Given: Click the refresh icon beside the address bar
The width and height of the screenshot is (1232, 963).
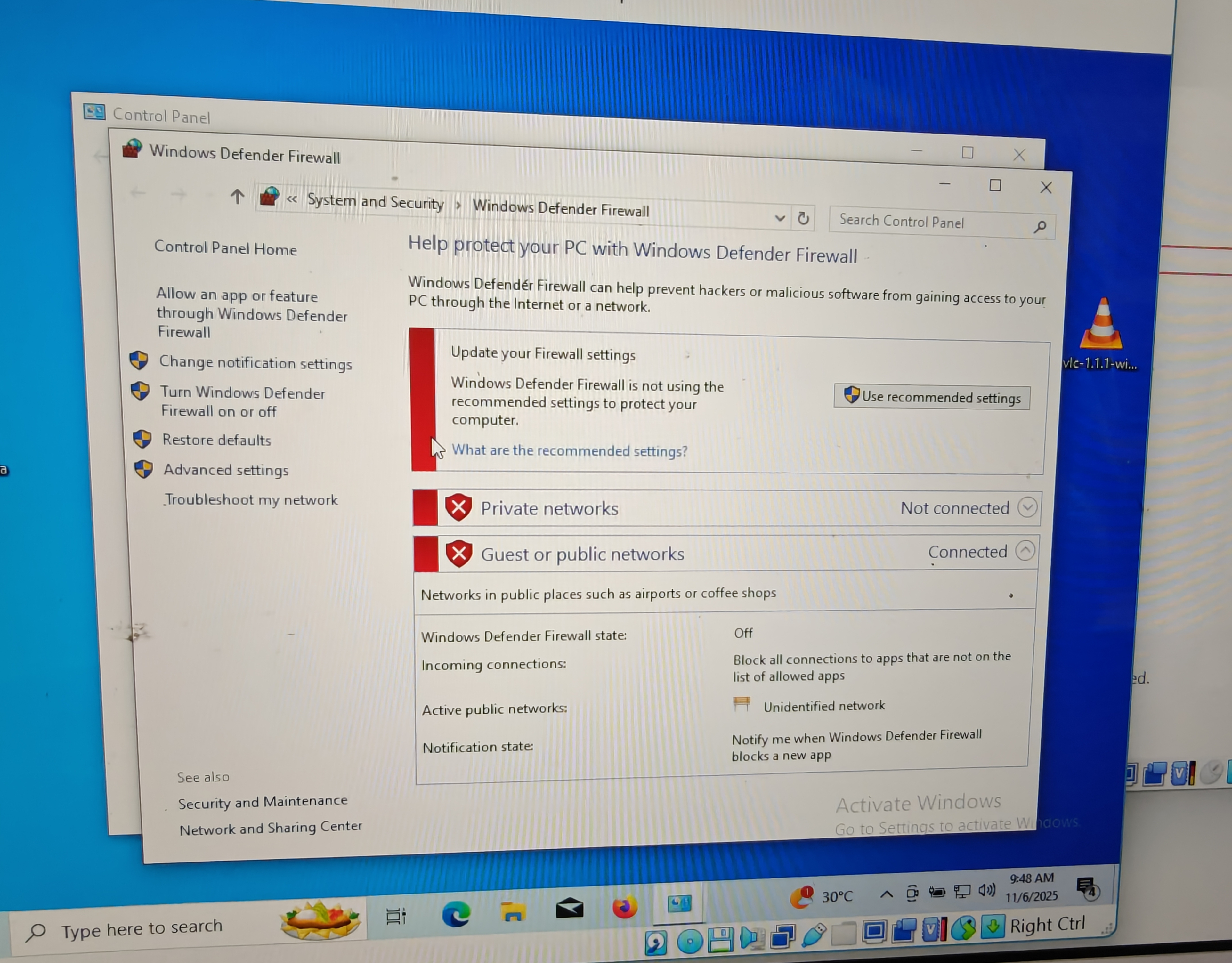Looking at the screenshot, I should 803,218.
